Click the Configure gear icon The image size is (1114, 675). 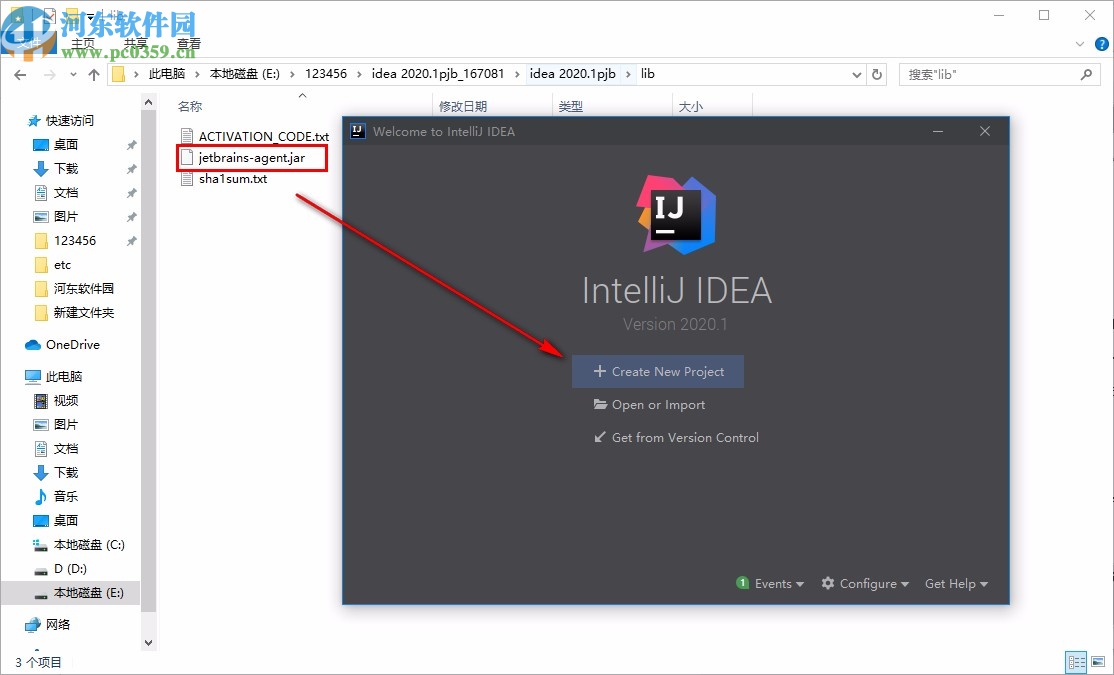point(827,583)
